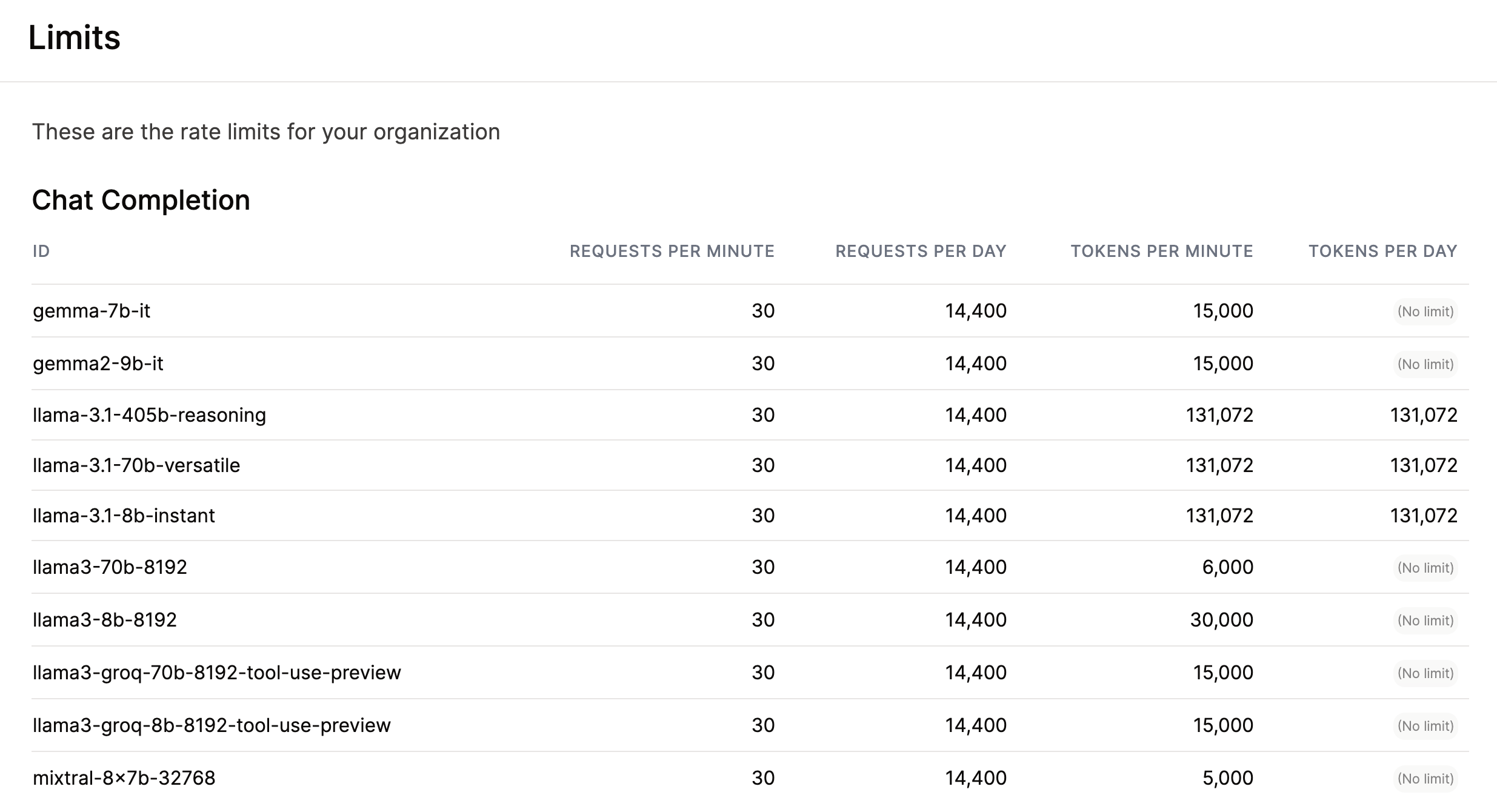Select the gemma2-9b-it row name
This screenshot has height=812, width=1497.
tap(98, 364)
